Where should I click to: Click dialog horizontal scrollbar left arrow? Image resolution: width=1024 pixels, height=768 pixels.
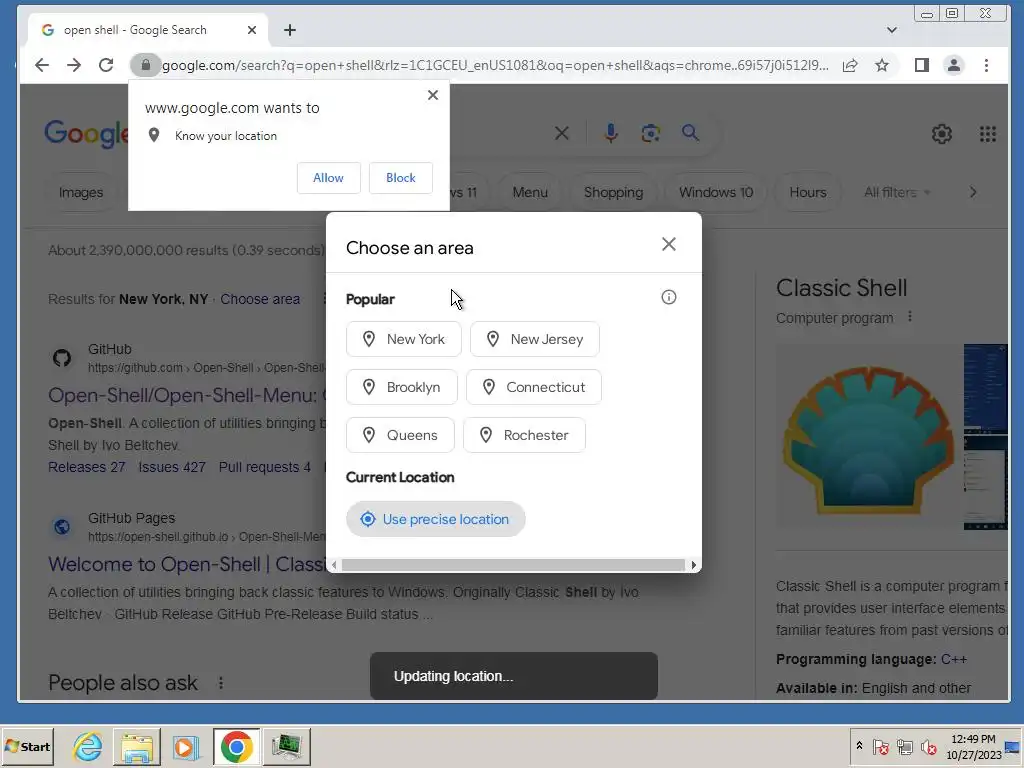pos(334,565)
